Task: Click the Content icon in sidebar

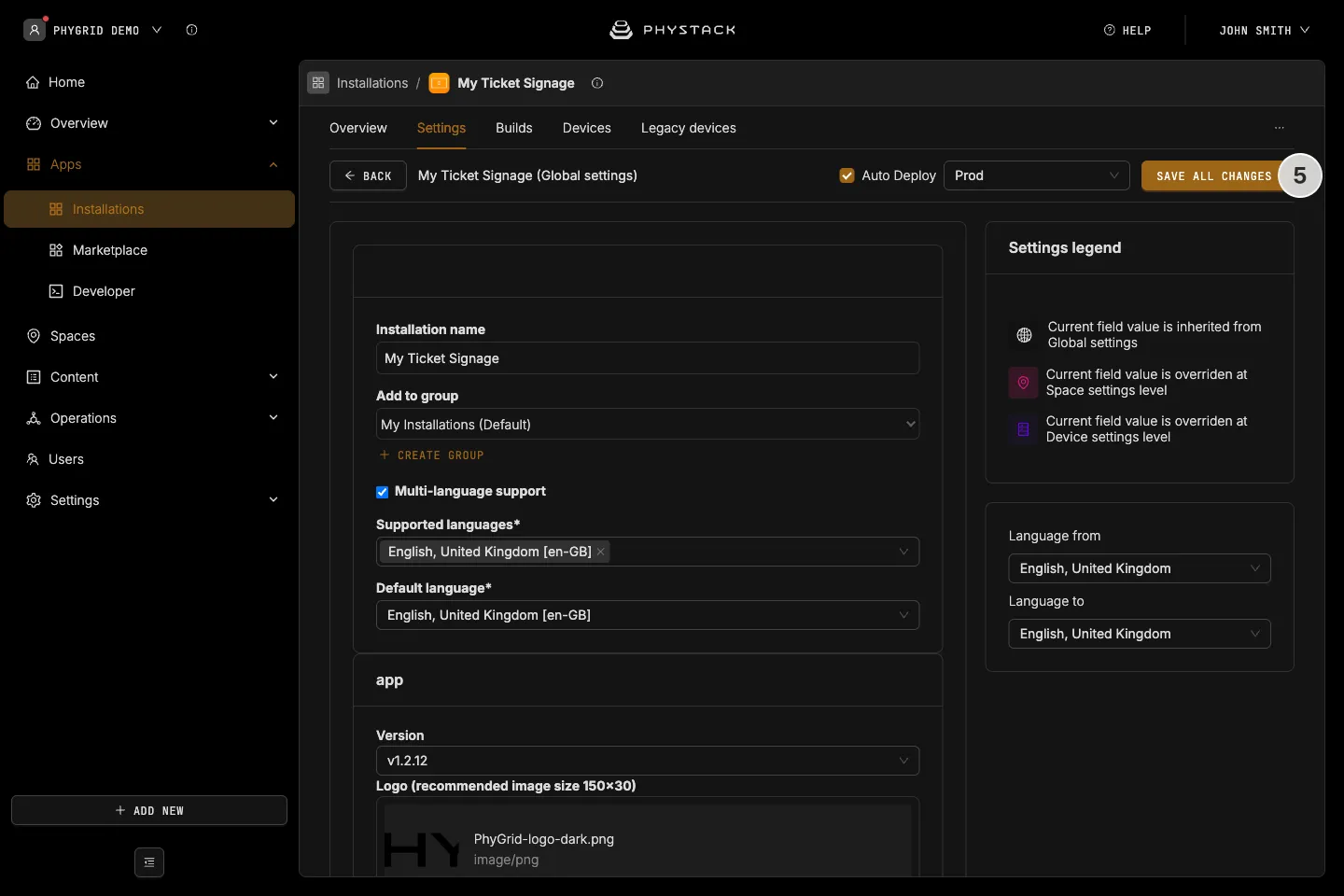Action: [34, 377]
